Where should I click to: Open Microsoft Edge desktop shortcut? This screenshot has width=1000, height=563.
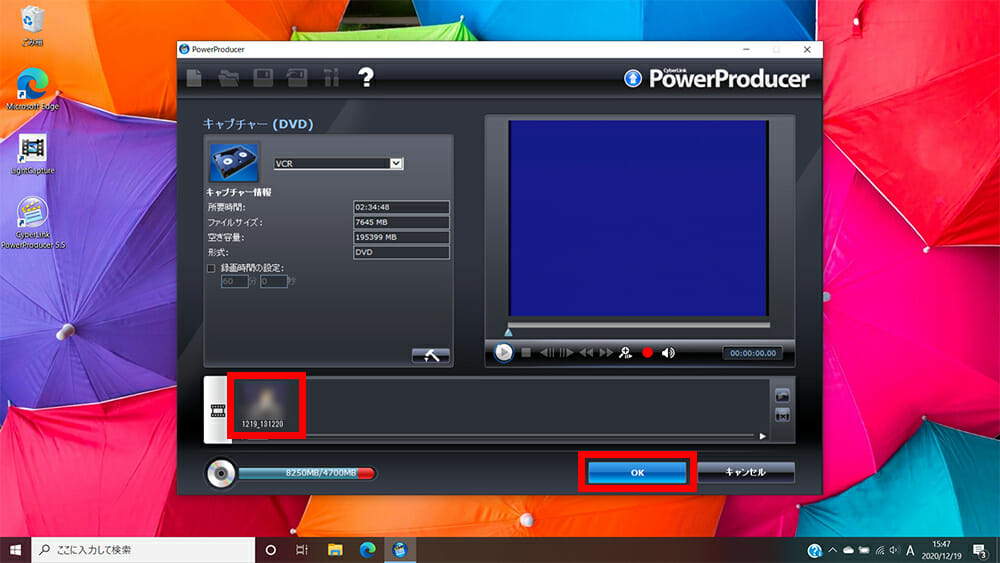(x=32, y=89)
